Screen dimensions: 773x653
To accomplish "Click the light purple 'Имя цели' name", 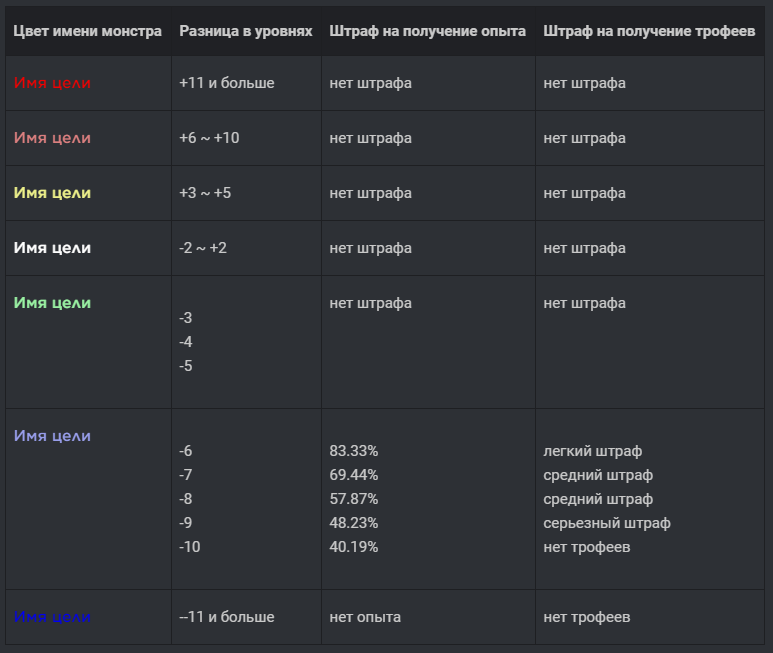I will pyautogui.click(x=52, y=436).
